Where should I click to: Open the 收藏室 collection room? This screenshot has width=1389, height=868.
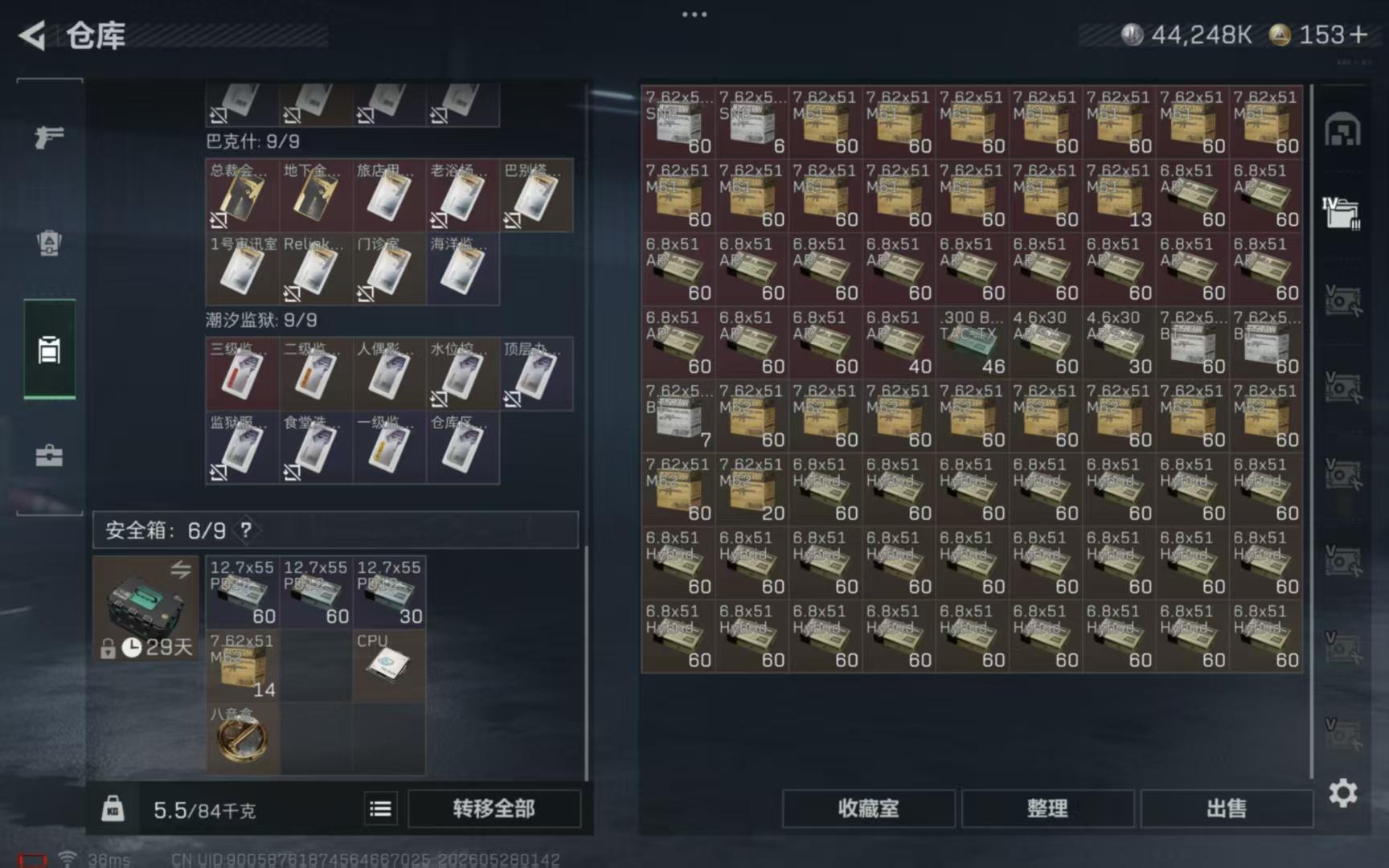[868, 809]
